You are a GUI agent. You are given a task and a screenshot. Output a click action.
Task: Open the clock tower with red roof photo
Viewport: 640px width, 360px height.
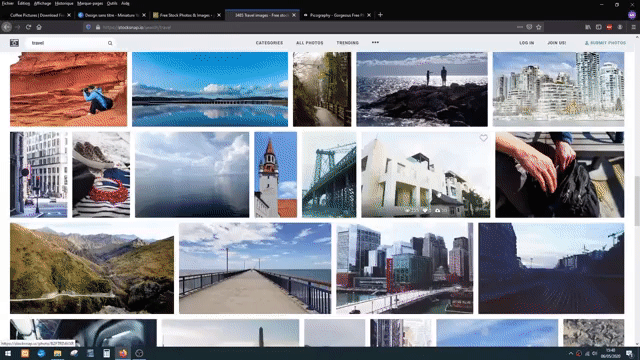pyautogui.click(x=276, y=174)
